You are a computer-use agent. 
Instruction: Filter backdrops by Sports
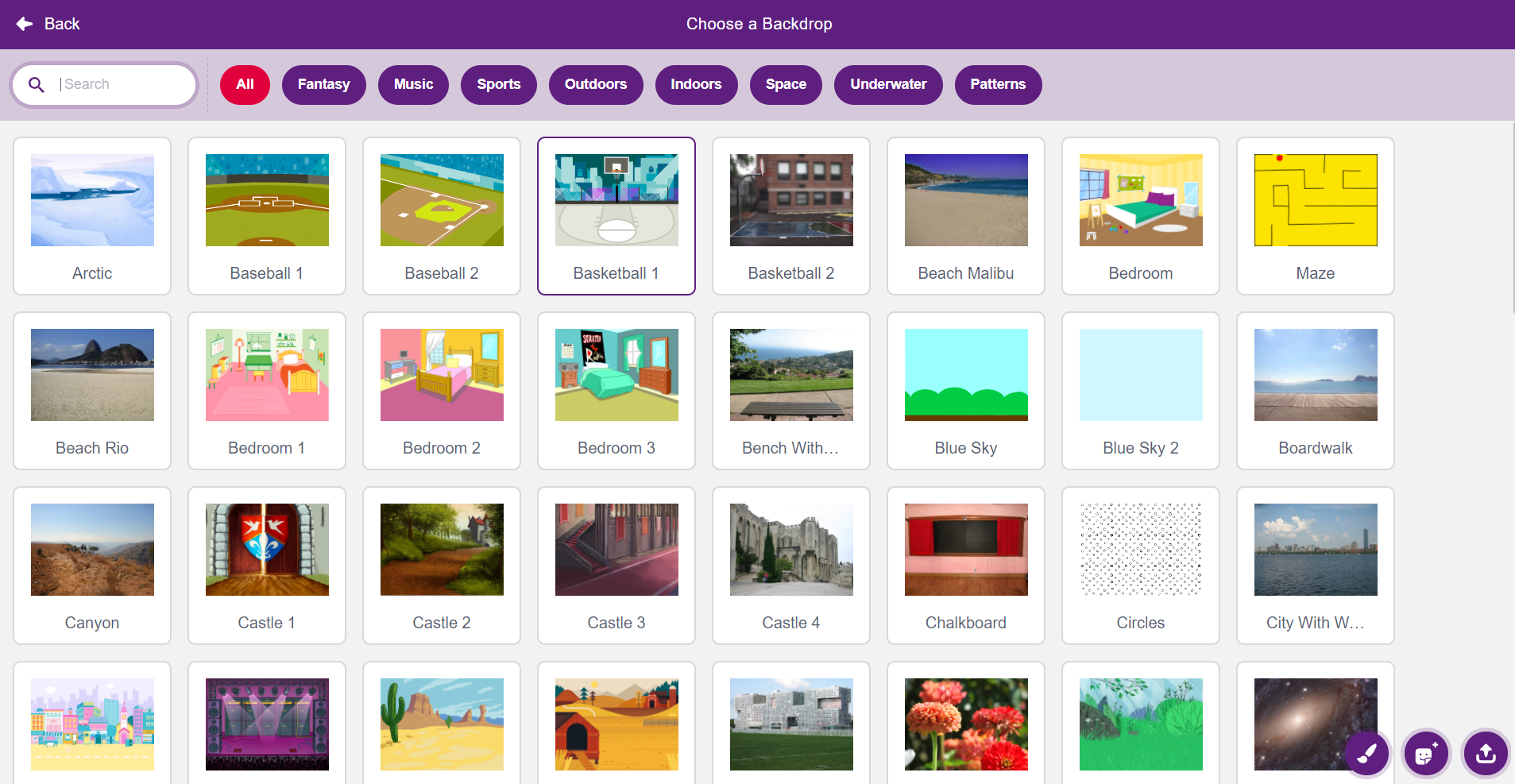pyautogui.click(x=498, y=84)
